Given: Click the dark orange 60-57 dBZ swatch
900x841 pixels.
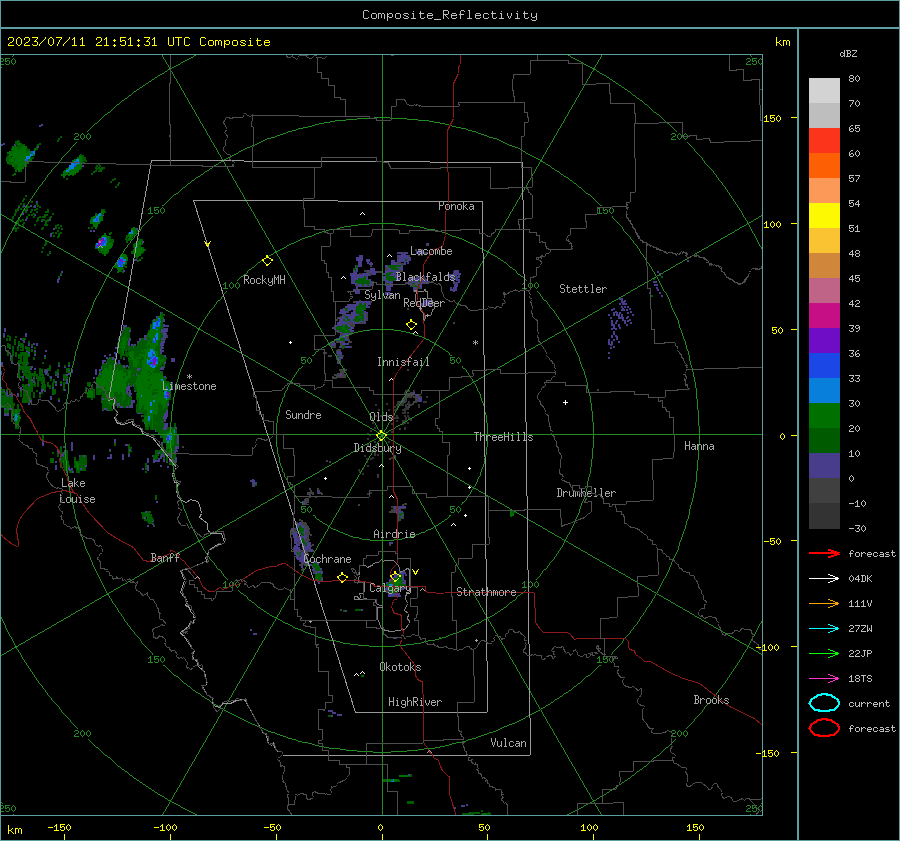Looking at the screenshot, I should pyautogui.click(x=824, y=165).
